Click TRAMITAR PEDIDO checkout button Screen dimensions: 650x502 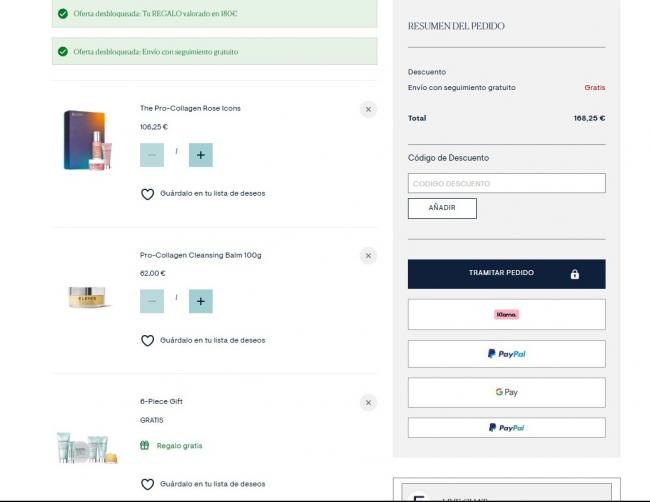(x=507, y=274)
